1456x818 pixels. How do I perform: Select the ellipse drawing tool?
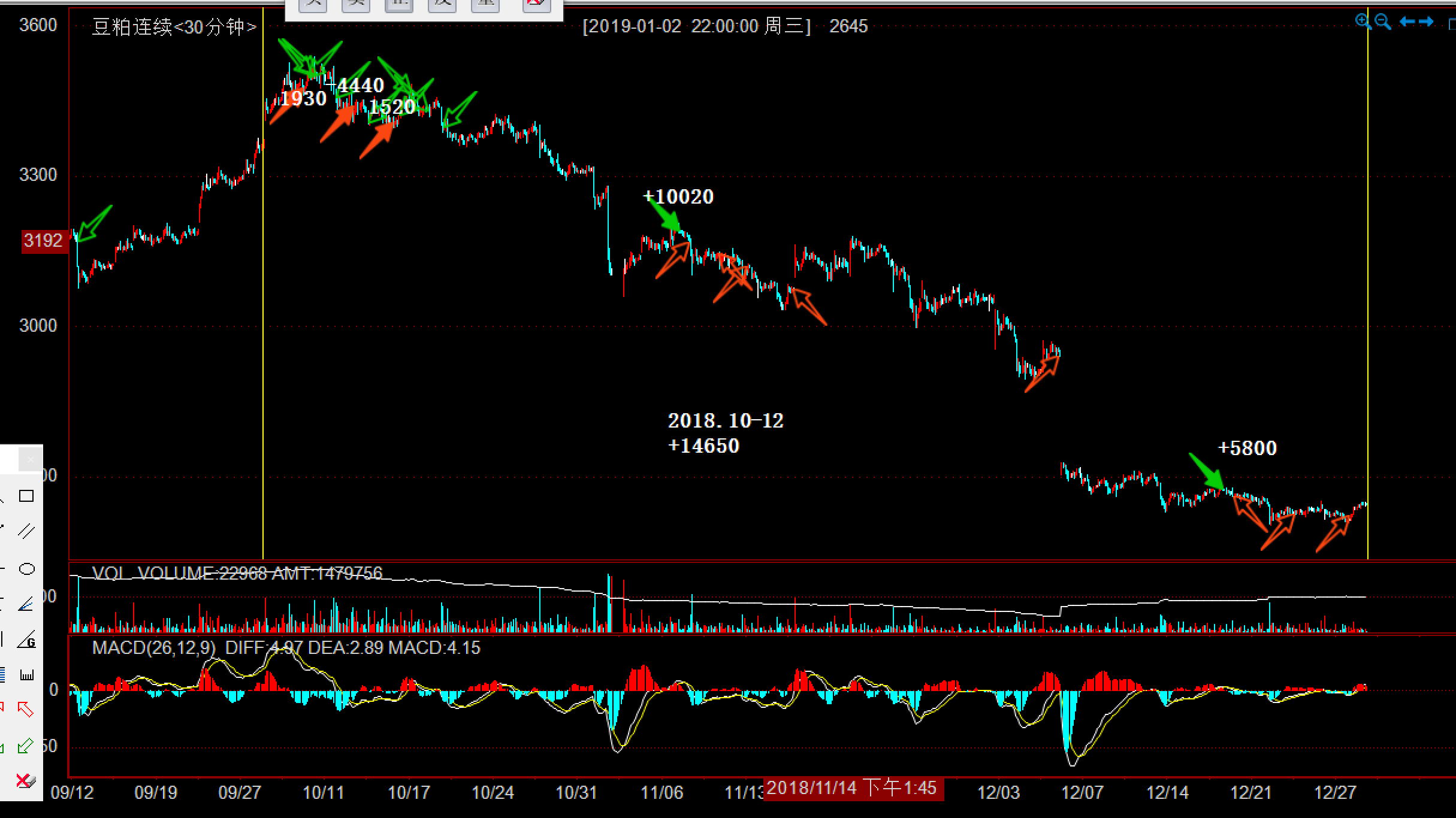tap(26, 569)
